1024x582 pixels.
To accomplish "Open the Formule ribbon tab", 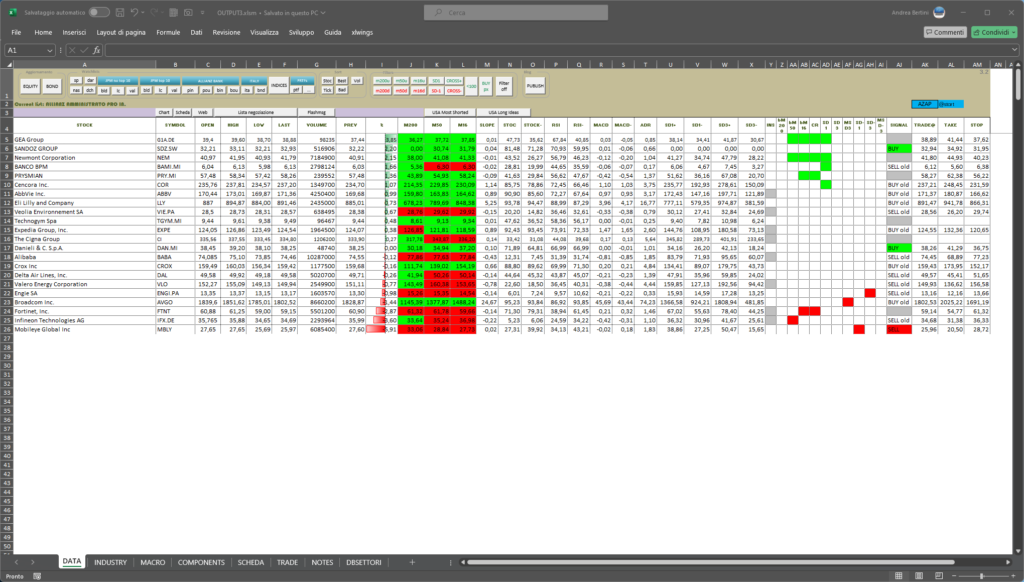I will 168,32.
